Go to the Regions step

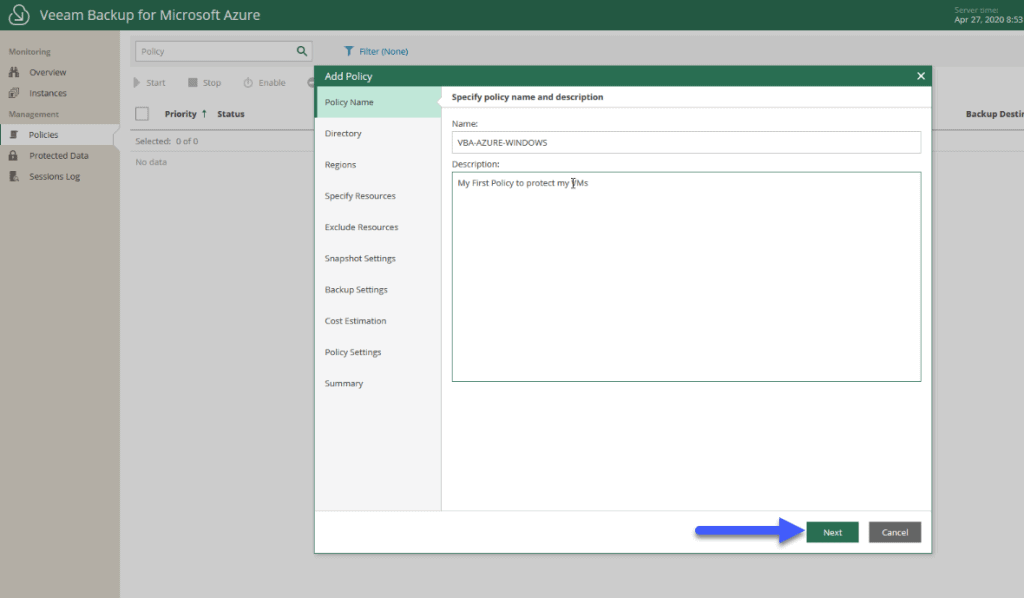tap(378, 165)
